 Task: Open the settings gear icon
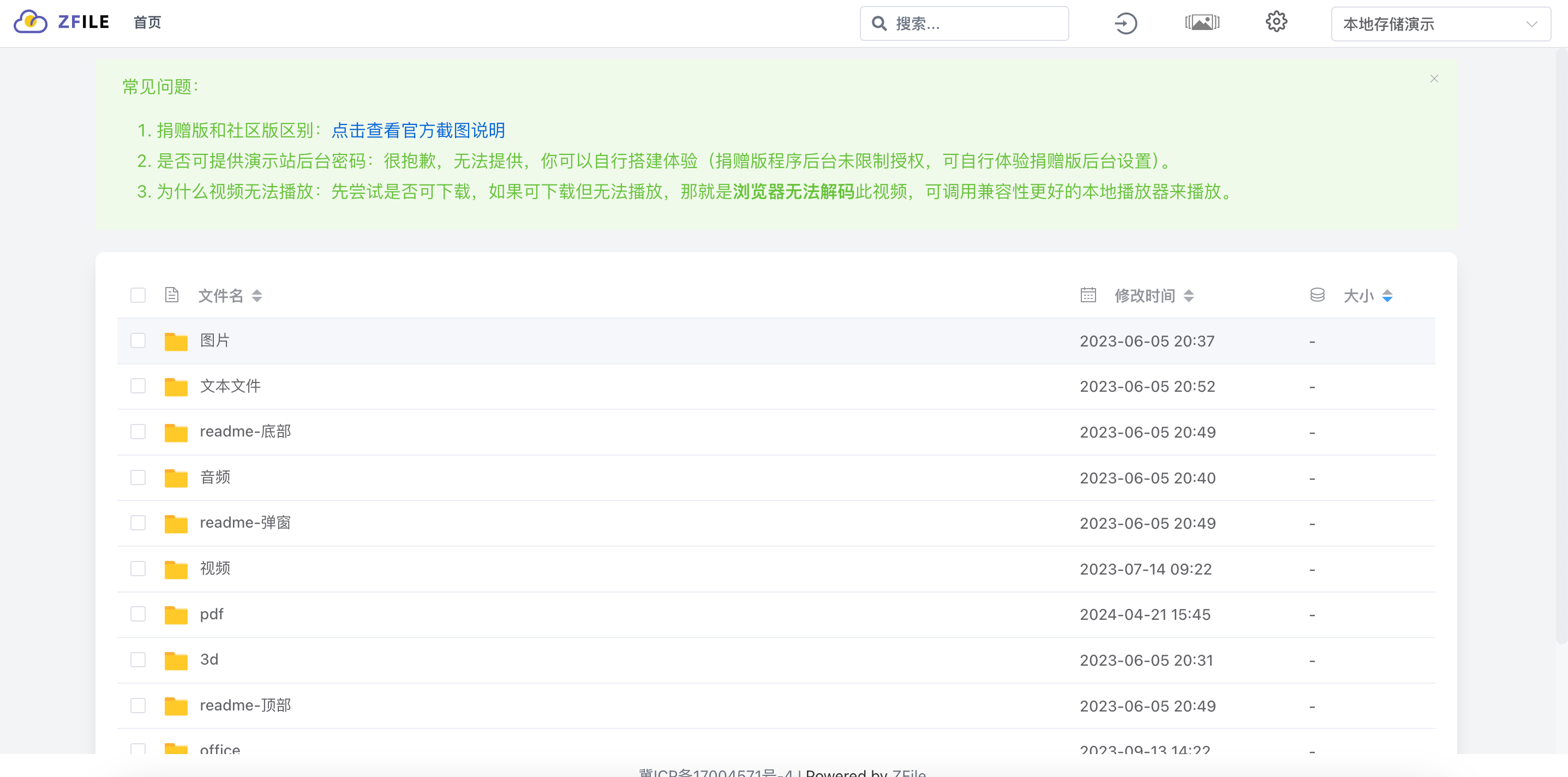point(1276,22)
